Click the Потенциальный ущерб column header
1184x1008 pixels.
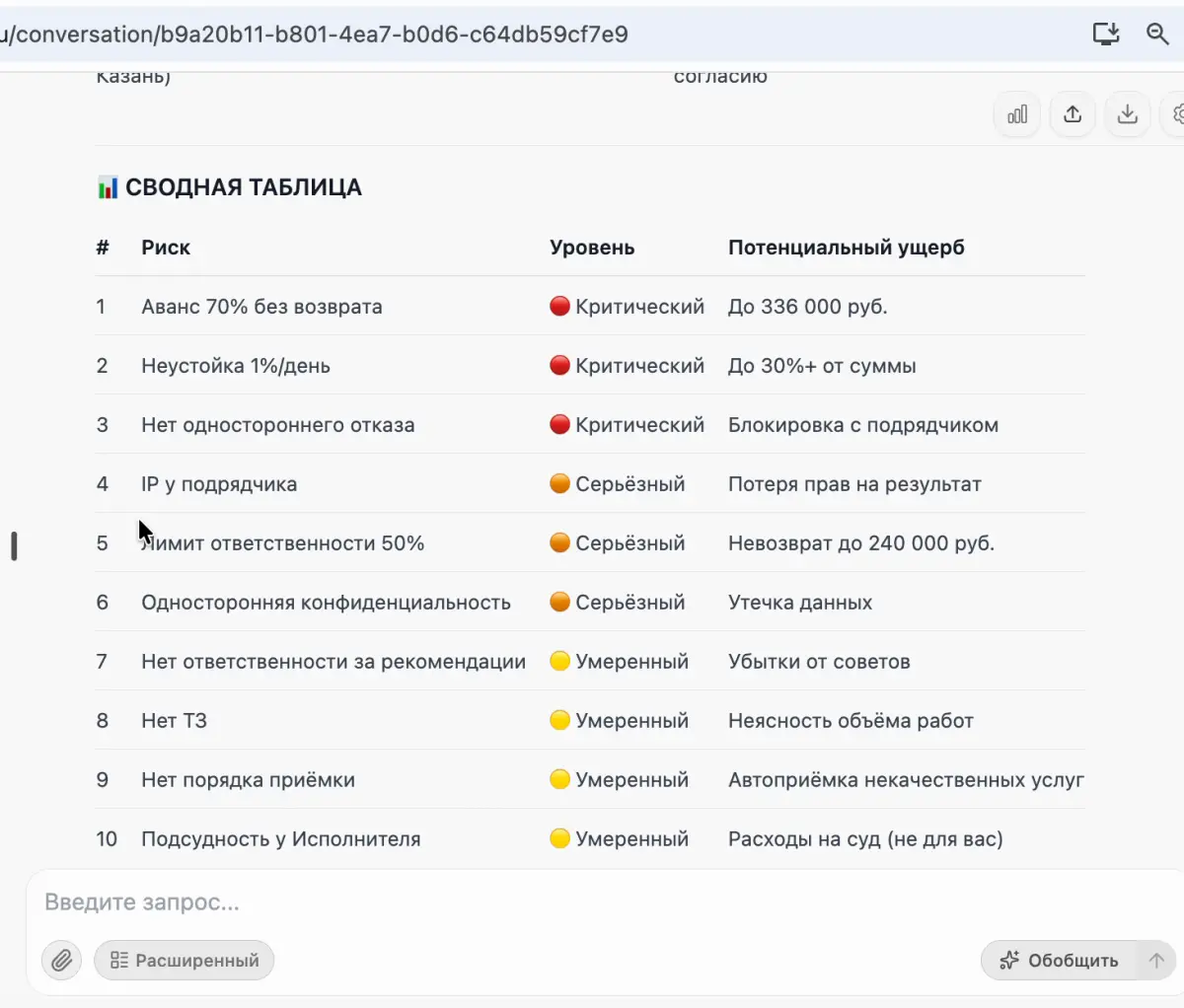coord(847,248)
